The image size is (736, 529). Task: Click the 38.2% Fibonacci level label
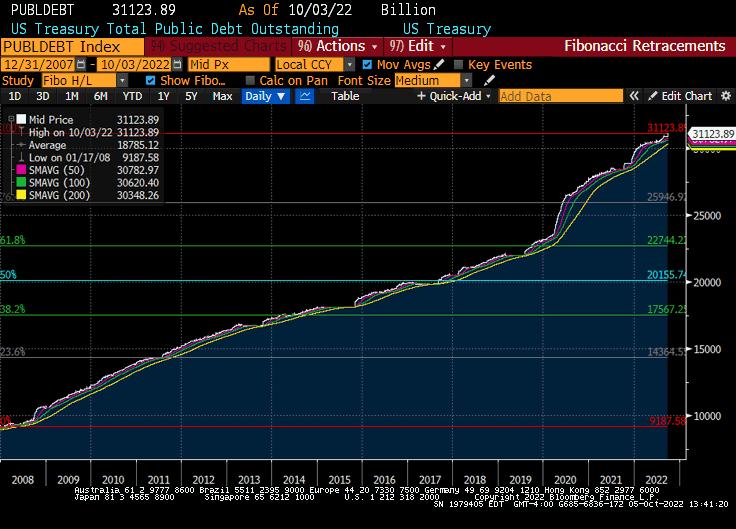(x=13, y=309)
